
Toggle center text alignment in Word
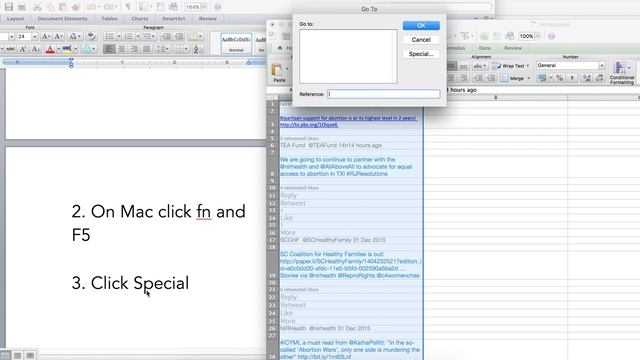[122, 49]
